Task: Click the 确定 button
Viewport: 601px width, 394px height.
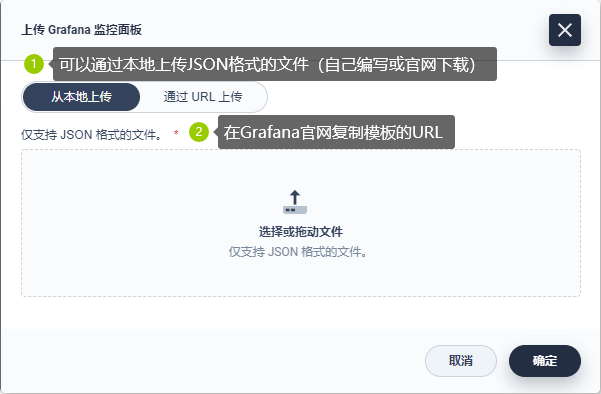Action: 545,361
